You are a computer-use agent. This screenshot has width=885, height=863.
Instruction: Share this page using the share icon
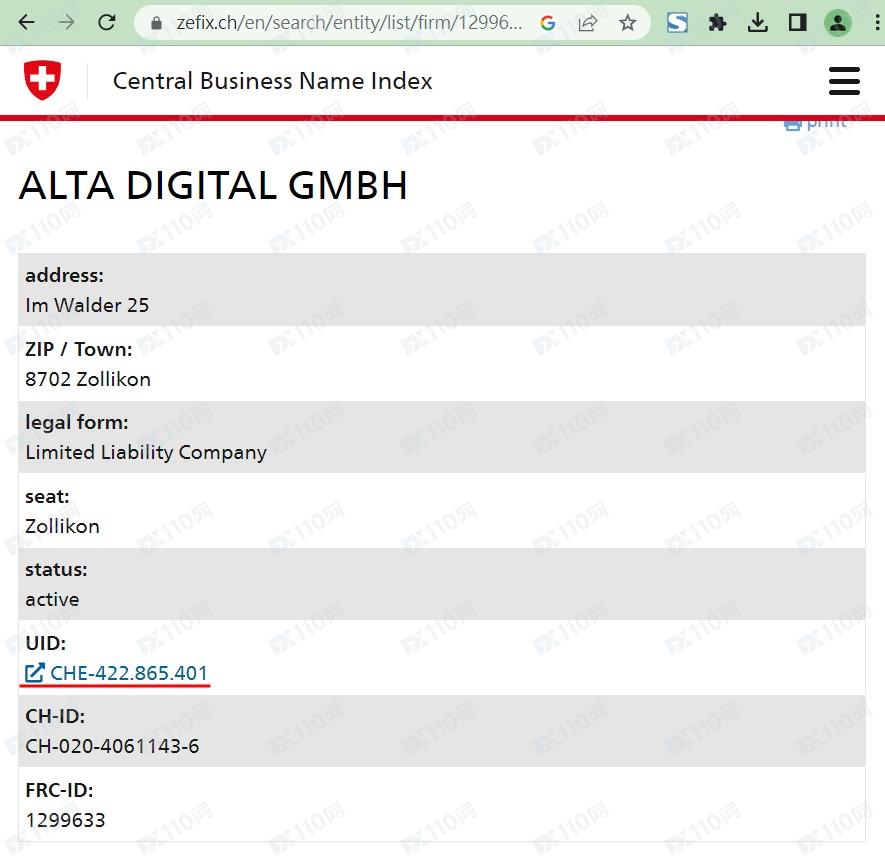coord(588,23)
